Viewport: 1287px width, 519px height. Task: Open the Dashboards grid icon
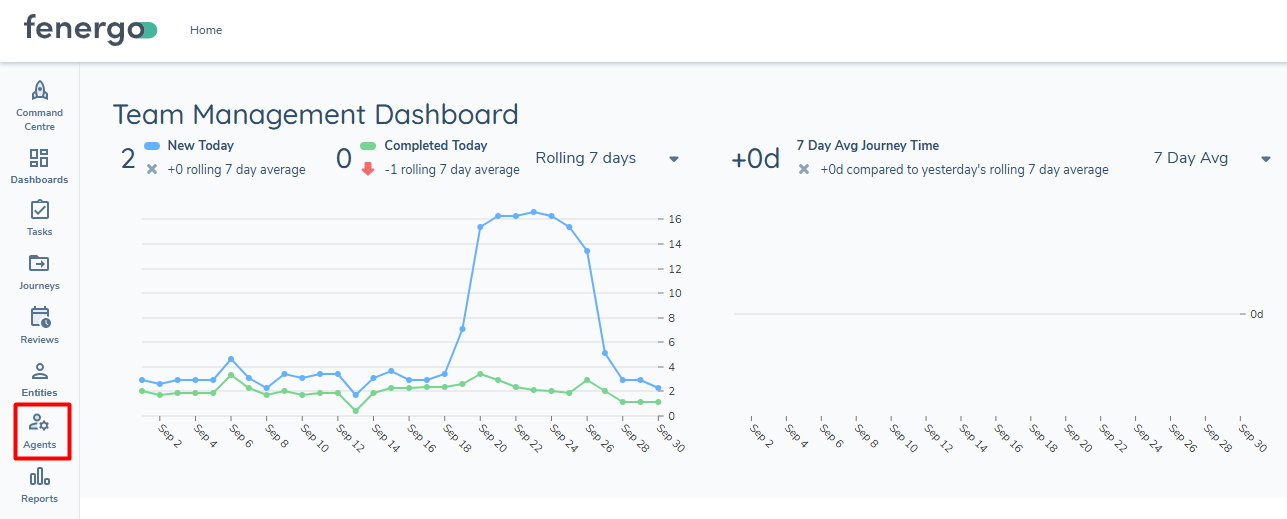39,158
